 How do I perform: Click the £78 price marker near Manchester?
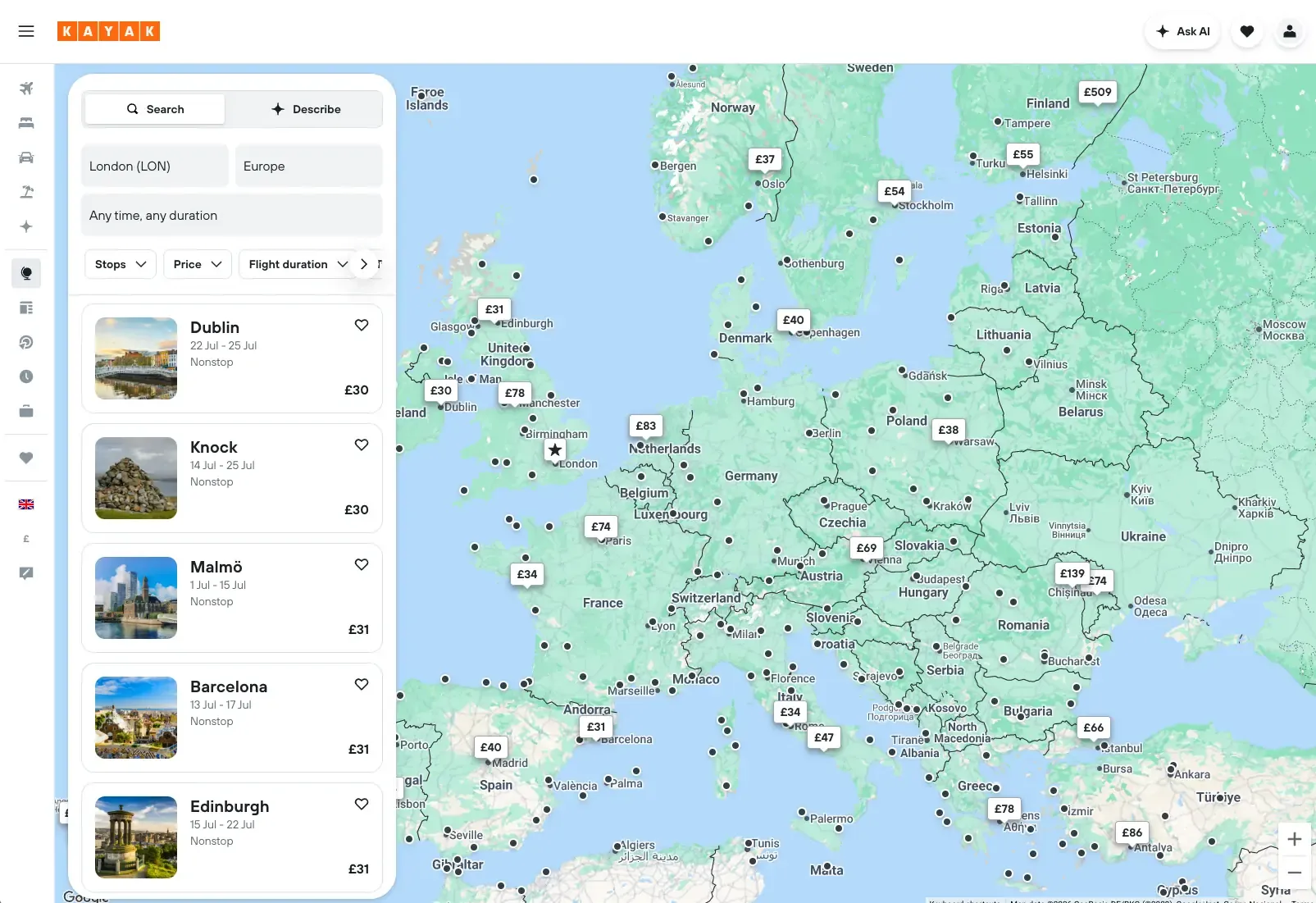pos(515,393)
